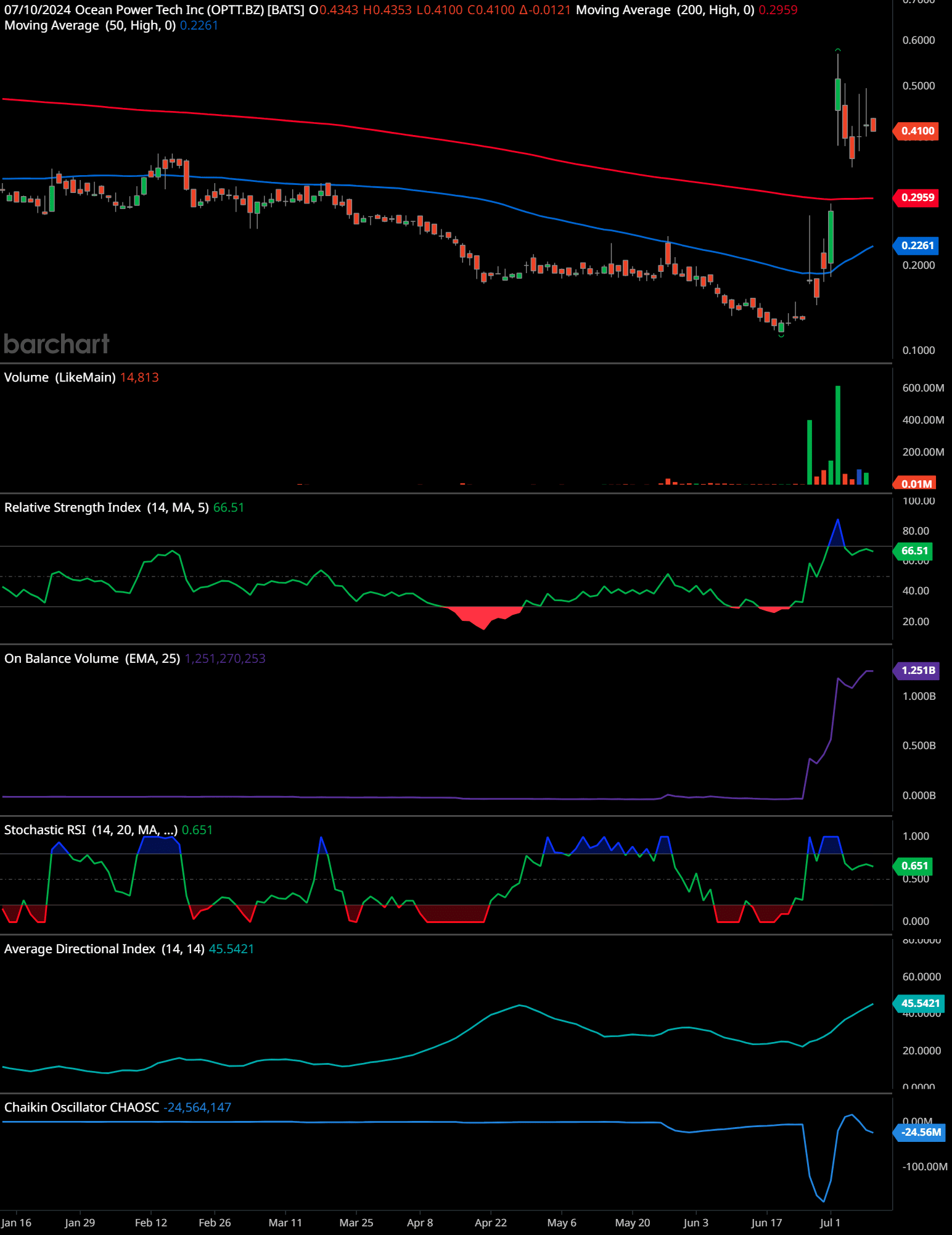The height and width of the screenshot is (1235, 952).
Task: Click the 600.00M volume axis label
Action: (923, 388)
